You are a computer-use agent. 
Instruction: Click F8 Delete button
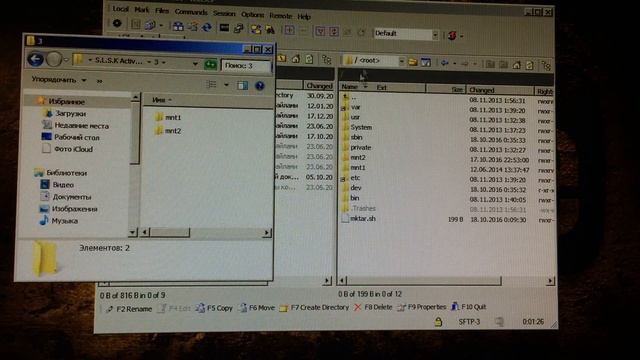click(x=373, y=307)
